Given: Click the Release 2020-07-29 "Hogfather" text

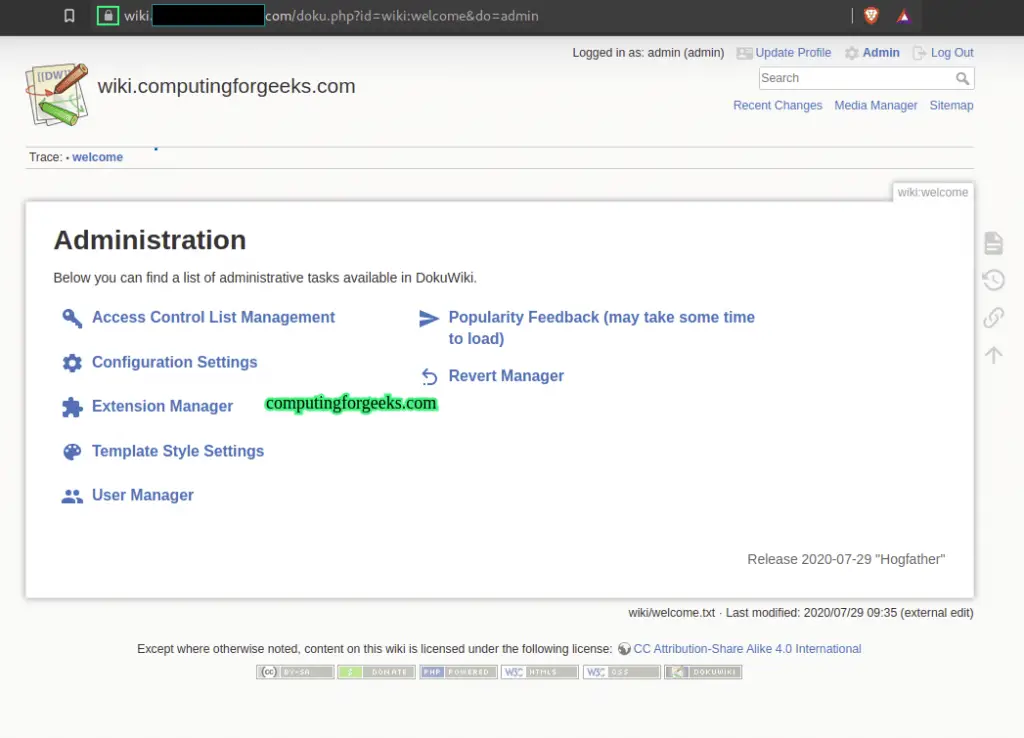Looking at the screenshot, I should click(x=846, y=559).
